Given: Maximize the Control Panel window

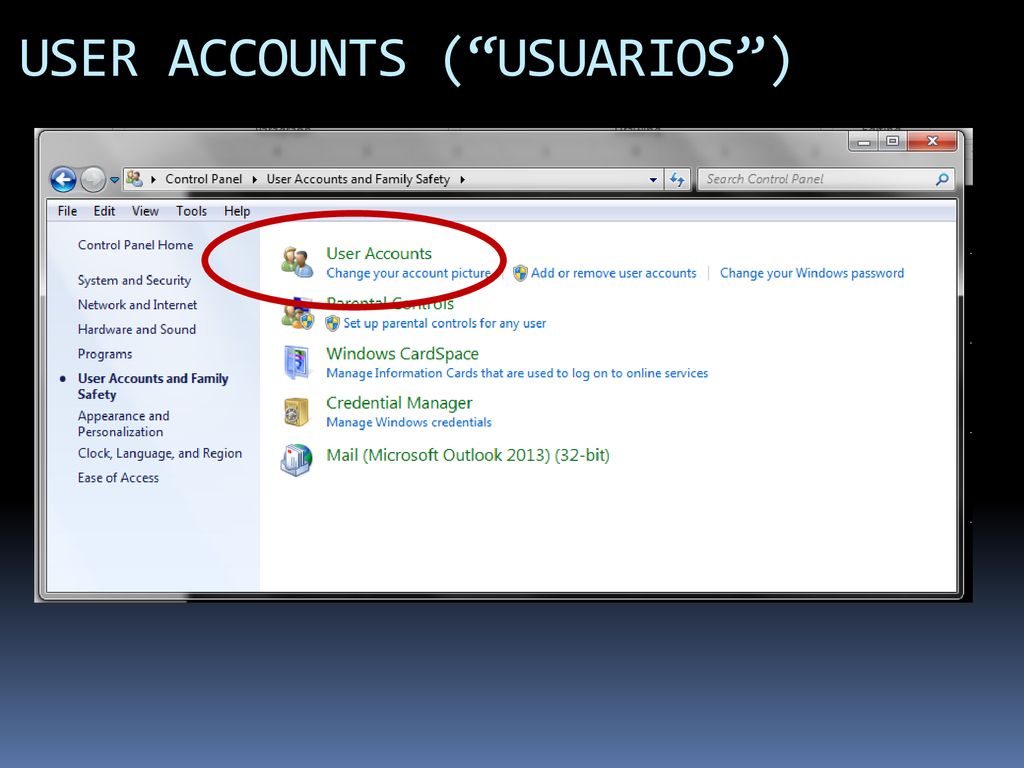Looking at the screenshot, I should [x=893, y=141].
